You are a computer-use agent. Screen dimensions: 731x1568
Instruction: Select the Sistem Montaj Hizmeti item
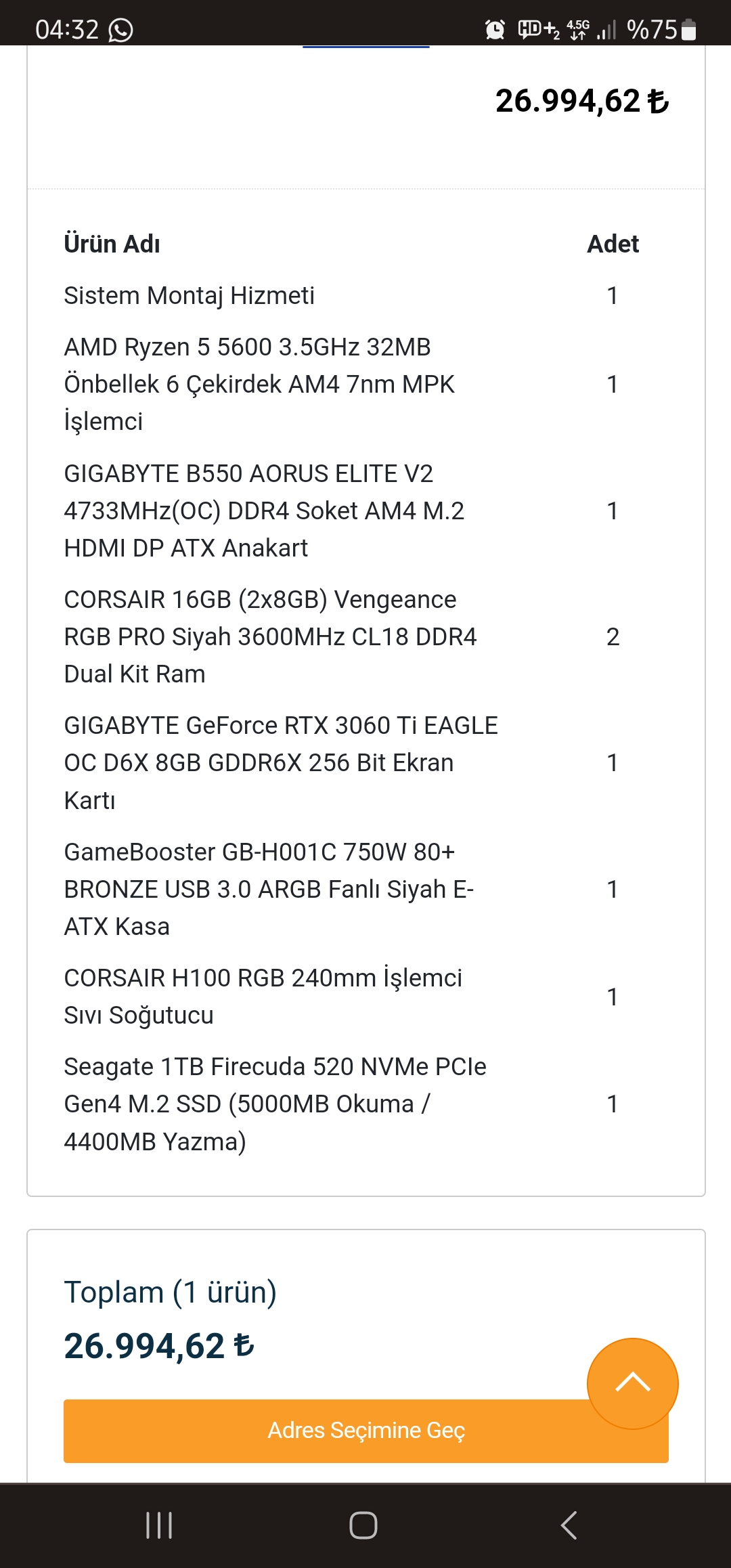click(x=189, y=296)
